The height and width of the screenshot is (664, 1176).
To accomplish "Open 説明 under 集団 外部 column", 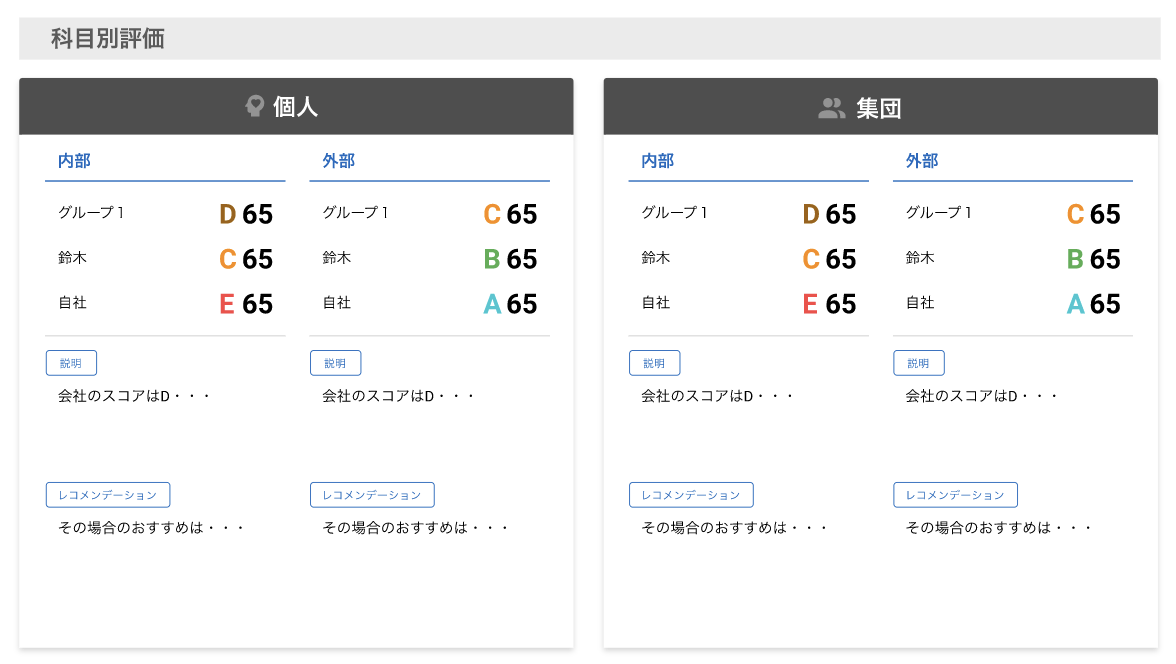I will tap(918, 363).
